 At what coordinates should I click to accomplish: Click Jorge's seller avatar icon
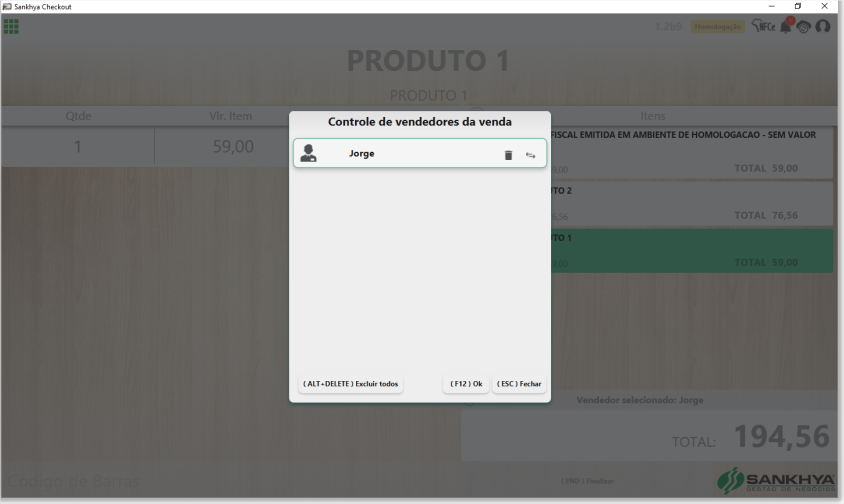click(x=308, y=153)
